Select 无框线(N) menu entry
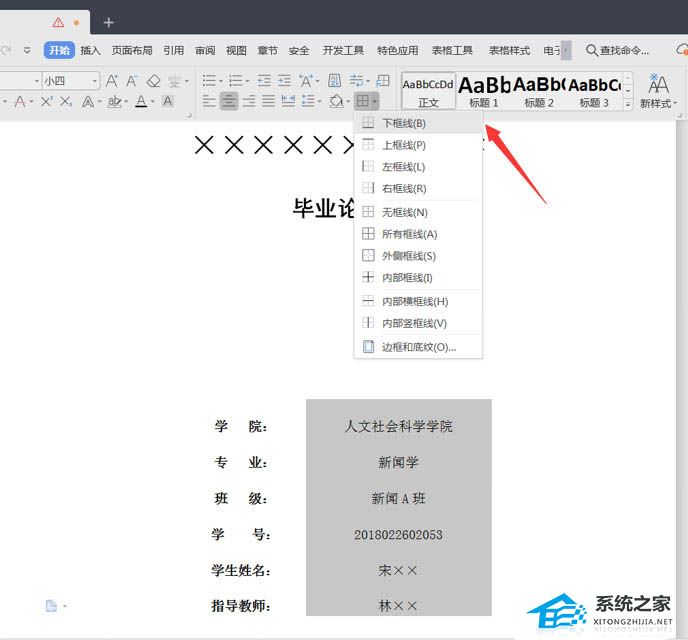 [x=417, y=212]
